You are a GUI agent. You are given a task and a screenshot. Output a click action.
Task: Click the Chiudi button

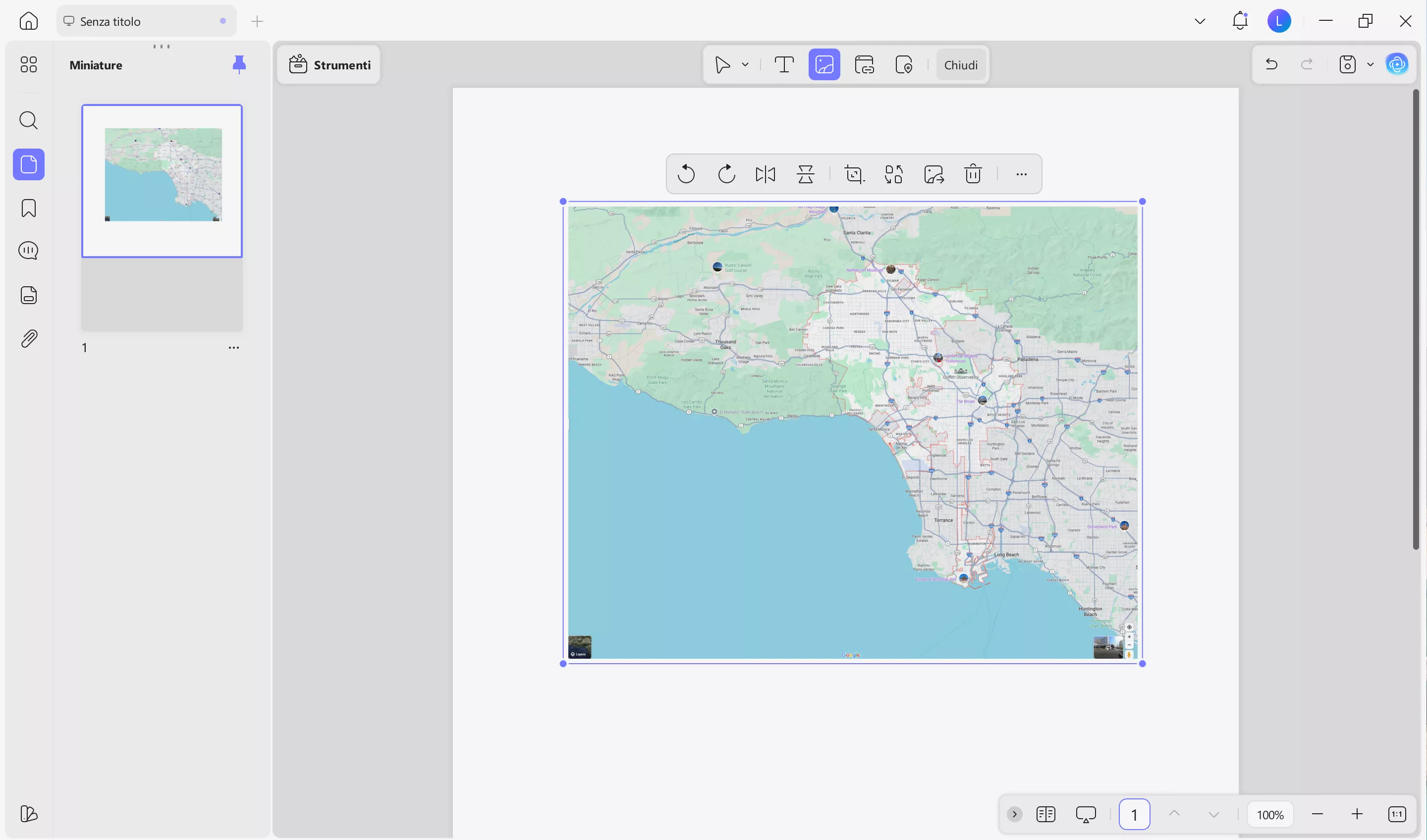point(961,64)
